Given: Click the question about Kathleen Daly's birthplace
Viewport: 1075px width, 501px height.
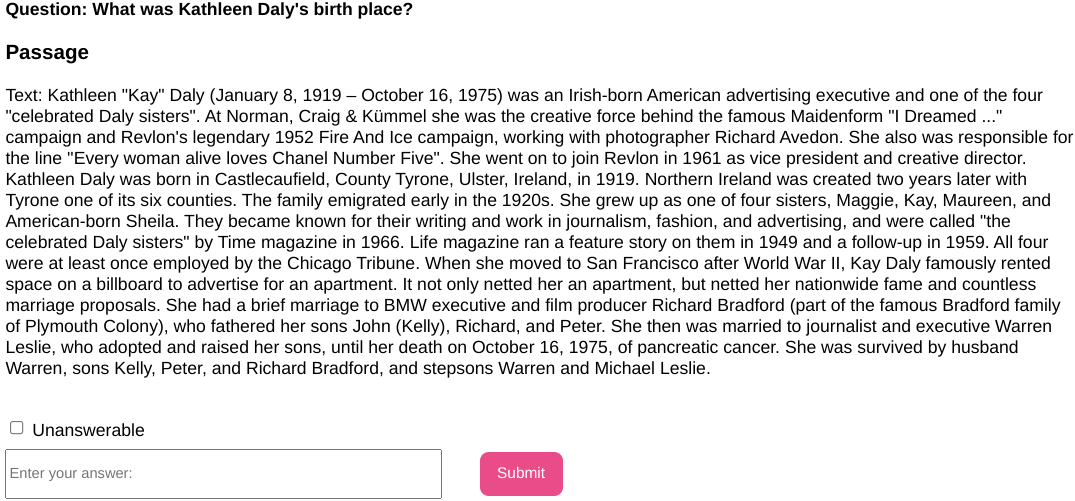Looking at the screenshot, I should point(209,10).
